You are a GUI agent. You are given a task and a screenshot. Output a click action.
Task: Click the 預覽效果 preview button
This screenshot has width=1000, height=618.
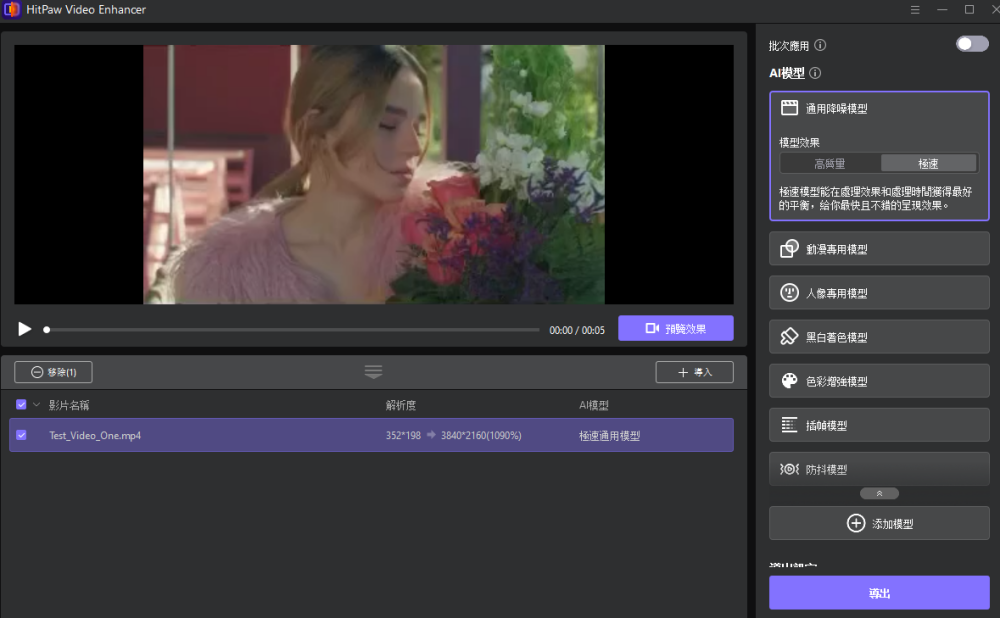tap(675, 328)
